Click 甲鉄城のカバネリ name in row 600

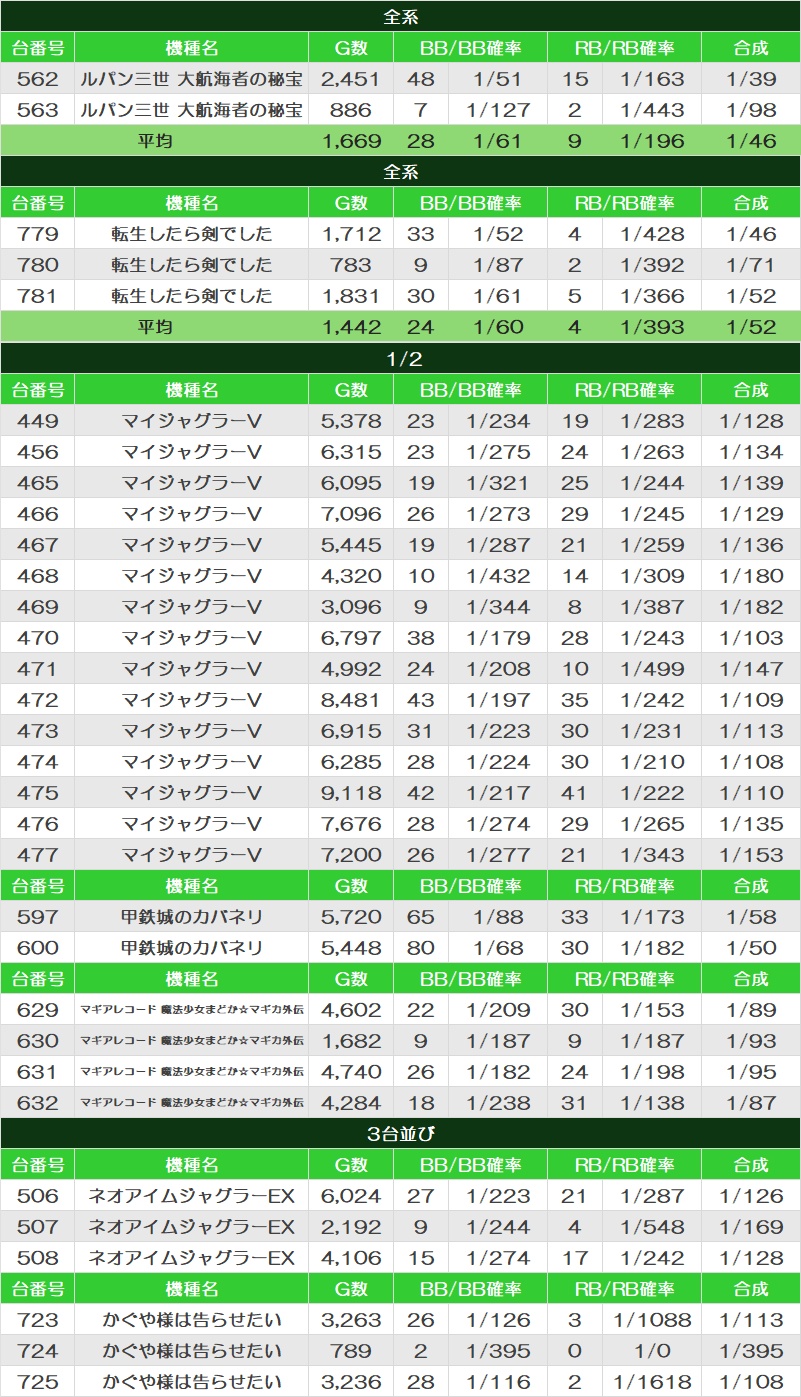click(x=191, y=948)
